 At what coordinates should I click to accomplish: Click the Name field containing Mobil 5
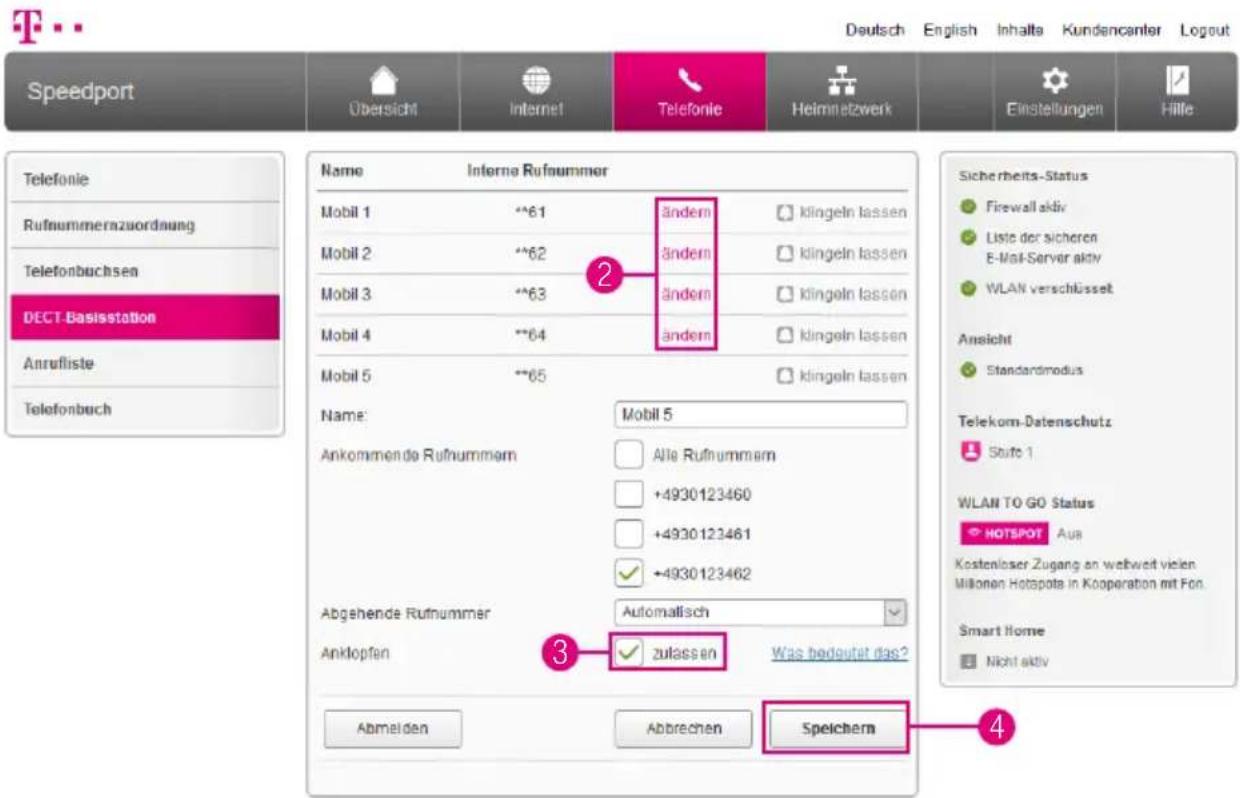coord(760,414)
